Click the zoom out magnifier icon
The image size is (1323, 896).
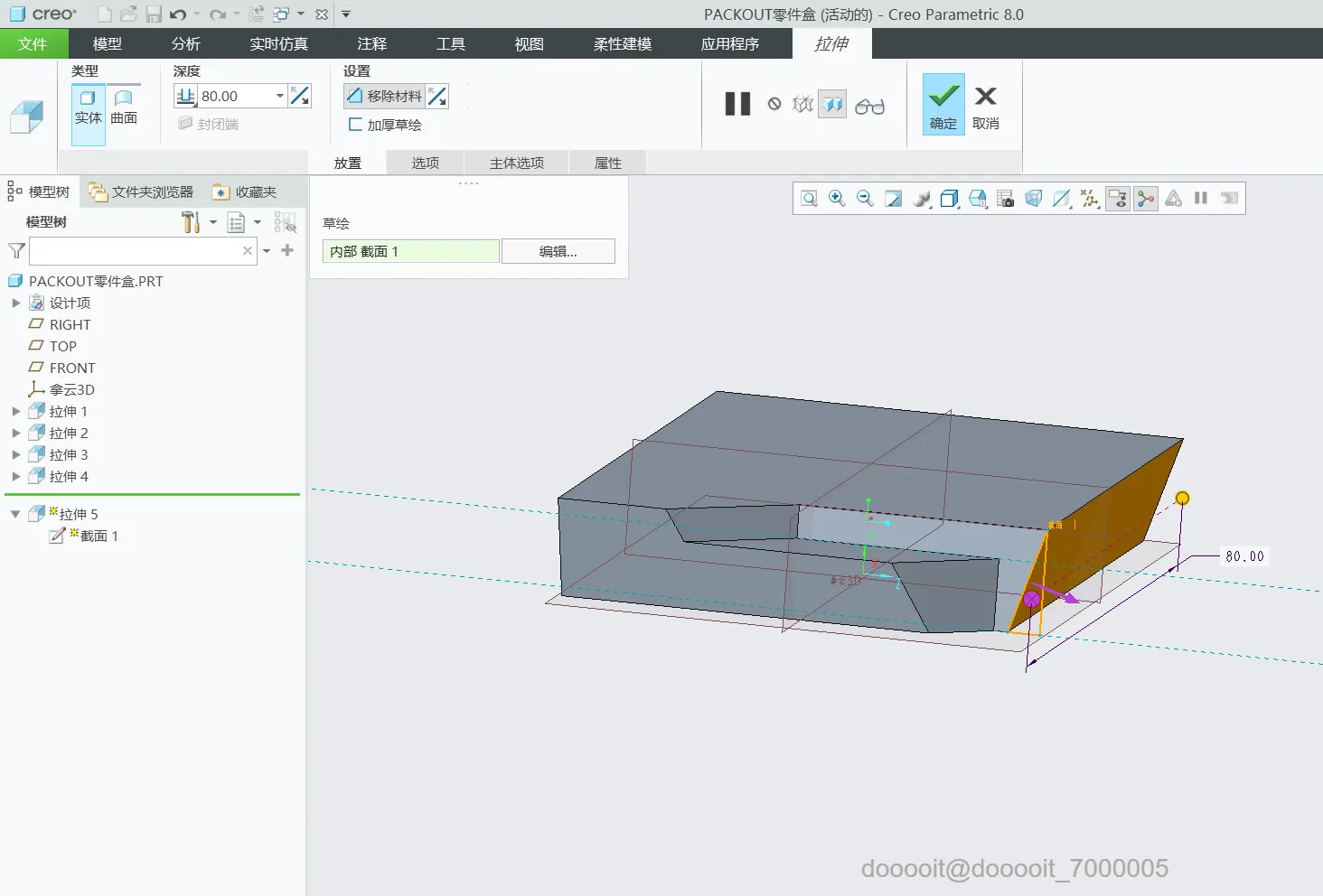(865, 199)
